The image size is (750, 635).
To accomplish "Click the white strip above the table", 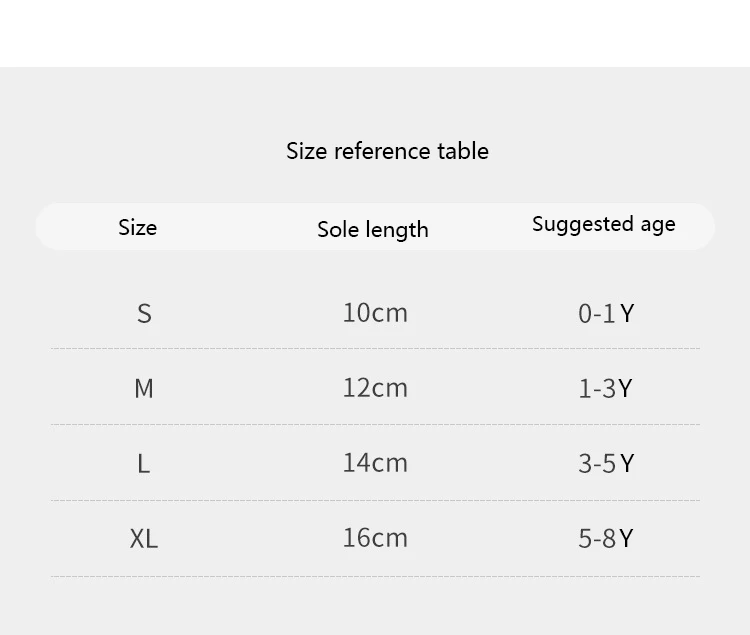I will [x=375, y=33].
